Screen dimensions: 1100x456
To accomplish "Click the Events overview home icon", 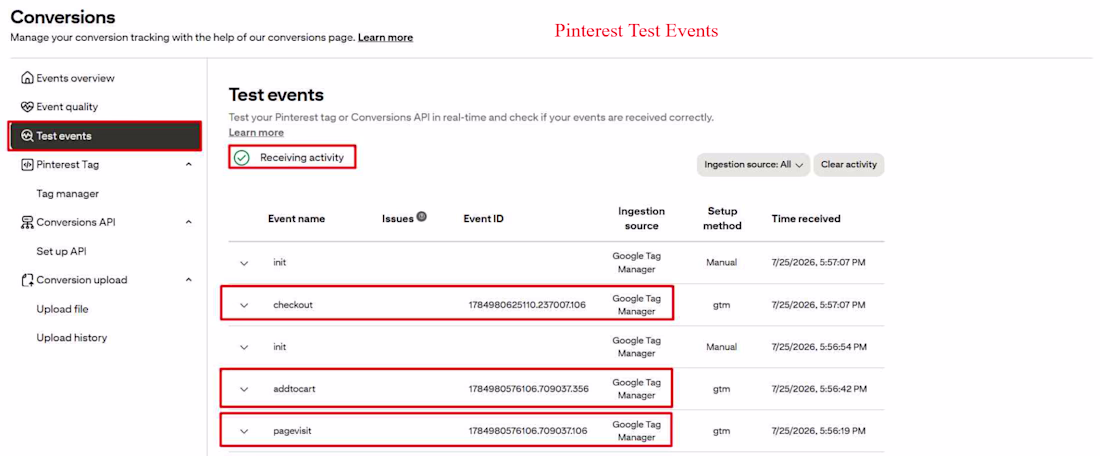I will coord(27,78).
